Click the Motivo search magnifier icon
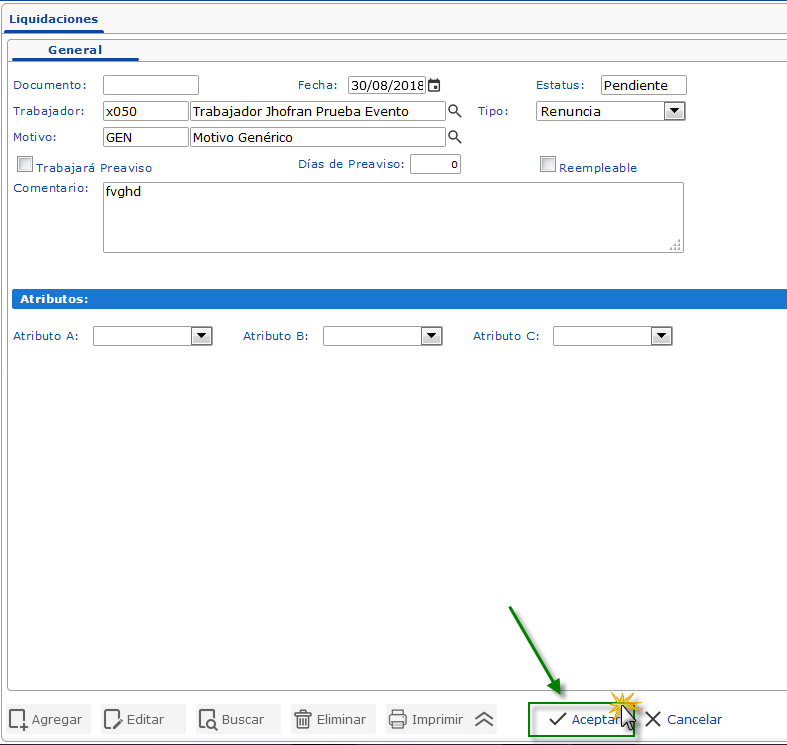 click(454, 137)
